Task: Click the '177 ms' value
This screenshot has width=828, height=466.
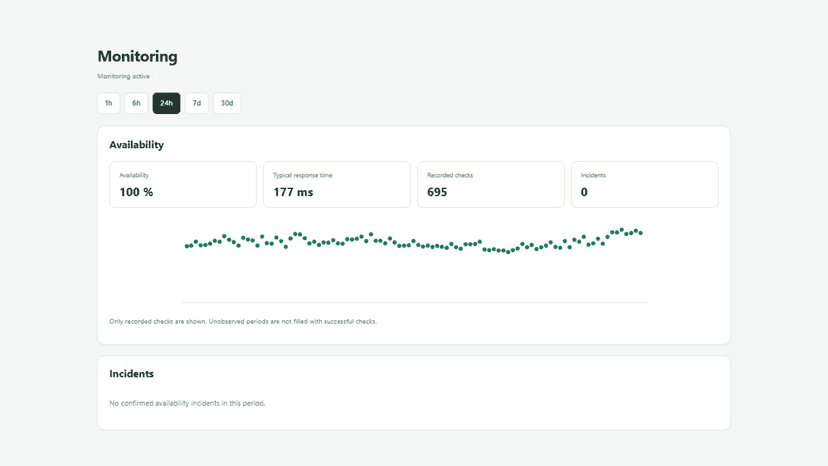Action: [293, 192]
